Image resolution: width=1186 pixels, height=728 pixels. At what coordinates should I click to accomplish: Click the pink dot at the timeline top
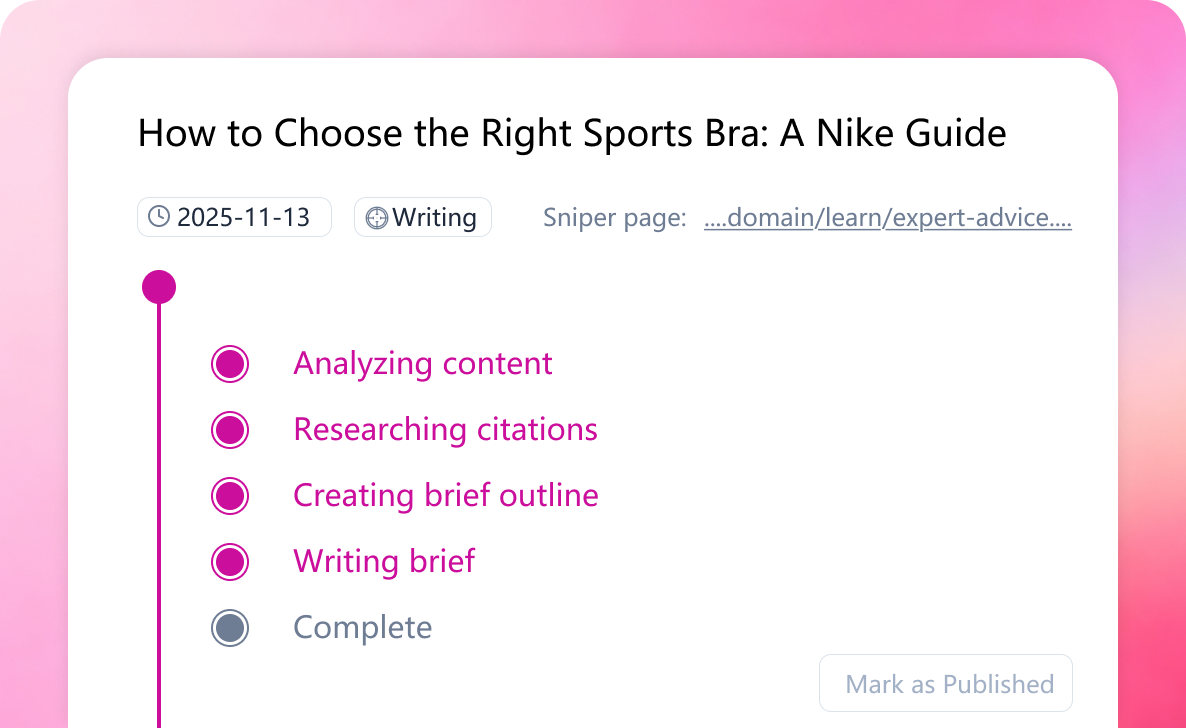pyautogui.click(x=159, y=286)
